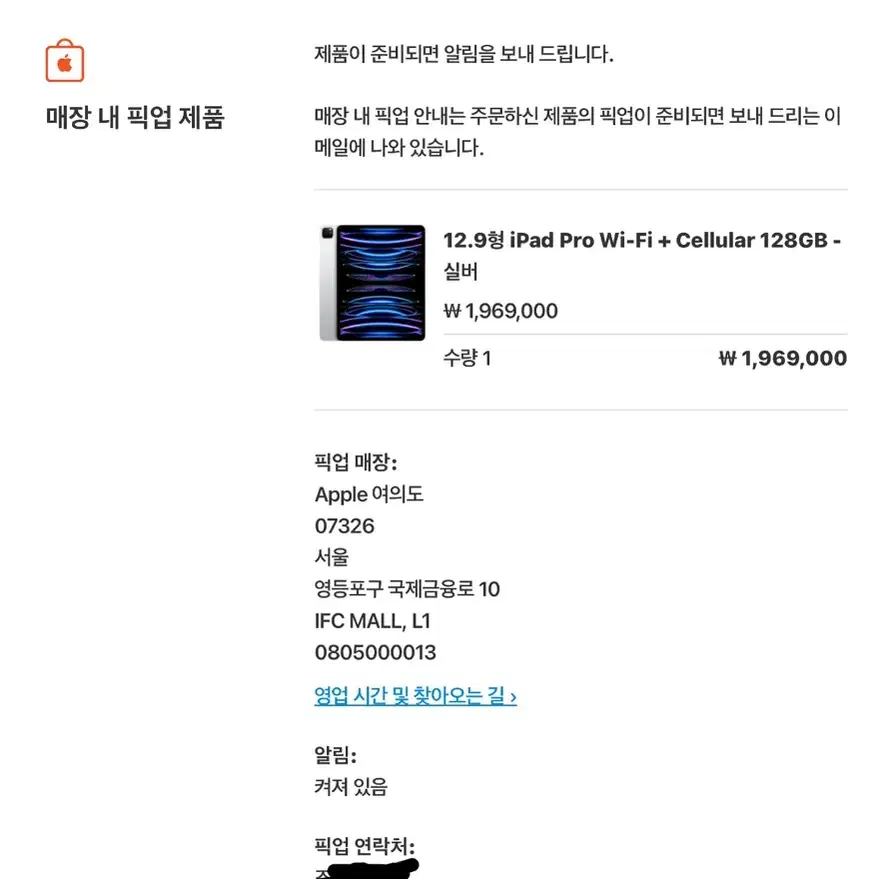Open the iPad Pro product thumbnail image
Image resolution: width=879 pixels, height=879 pixels.
click(x=372, y=283)
